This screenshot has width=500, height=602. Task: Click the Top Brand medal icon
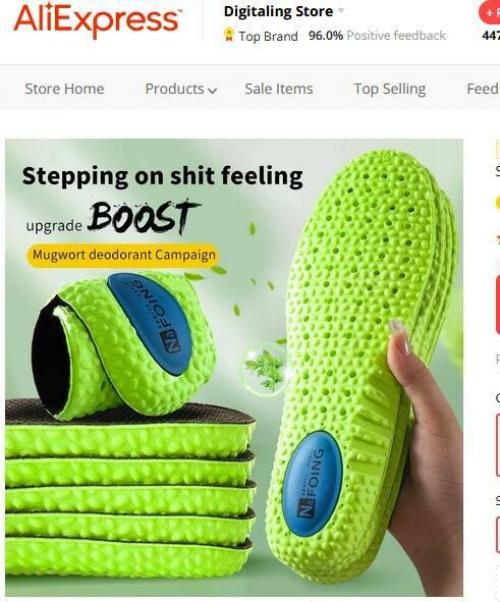point(229,35)
